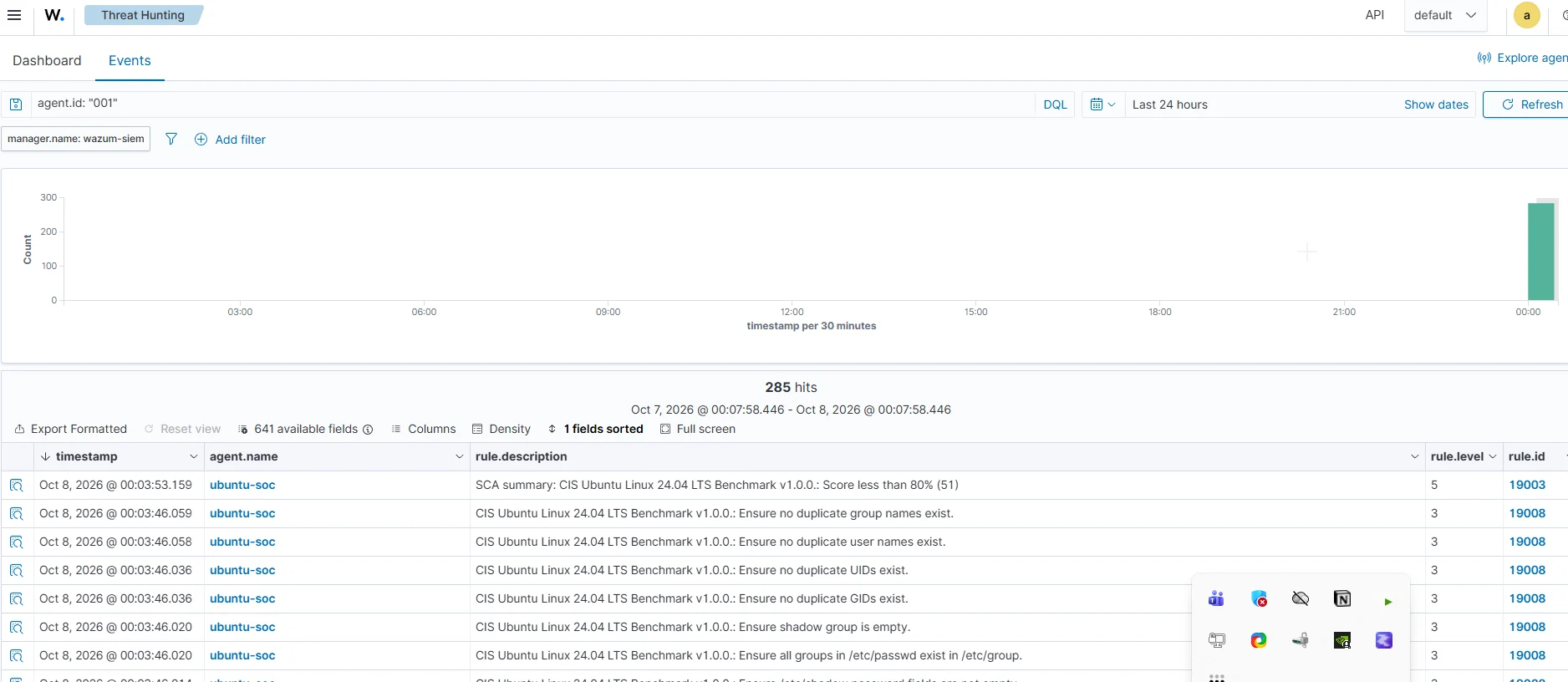1568x682 pixels.
Task: Open the saved queries icon
Action: tap(16, 104)
